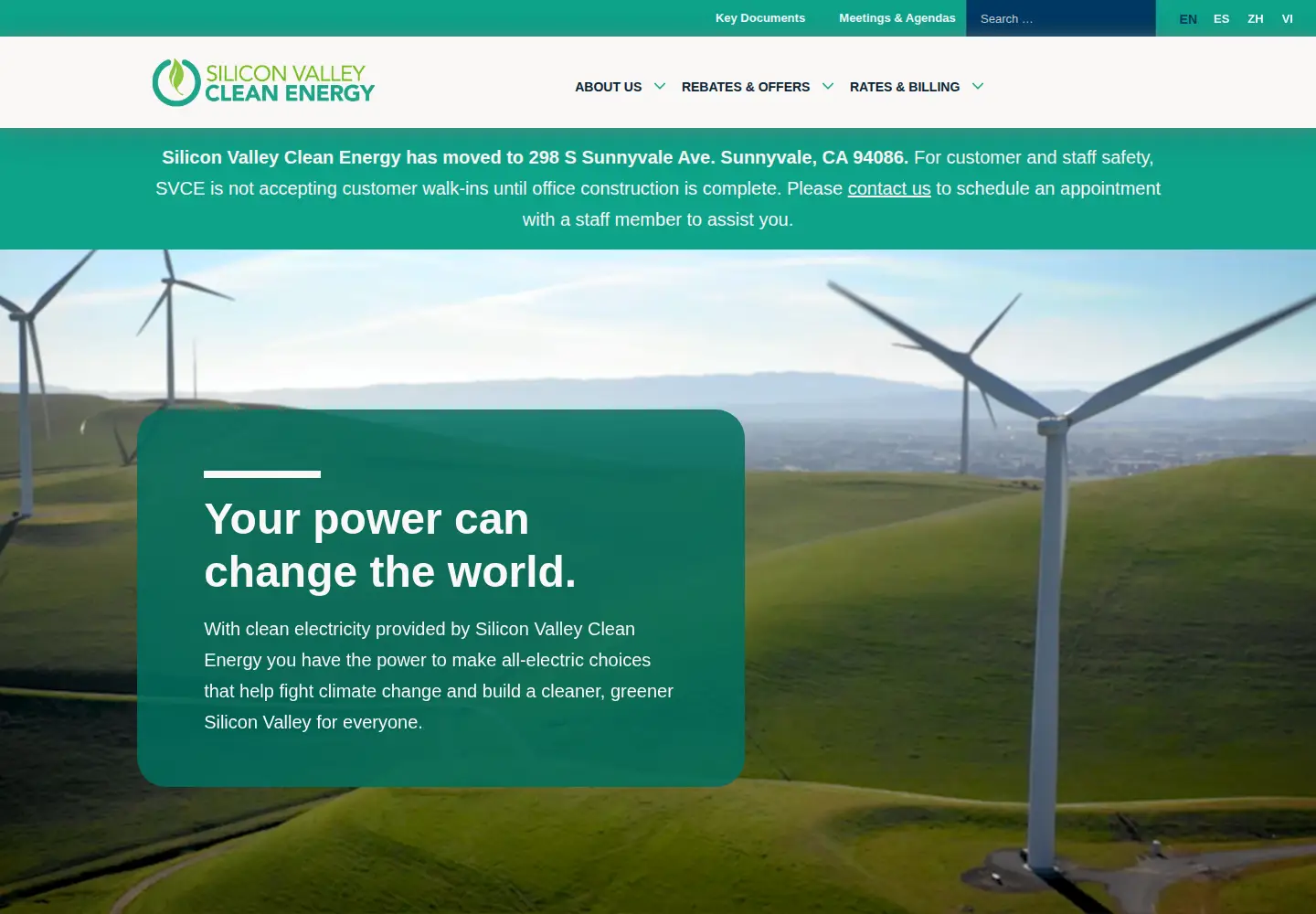Follow the contact us link in banner
Viewport: 1316px width, 914px height.
pyautogui.click(x=889, y=188)
